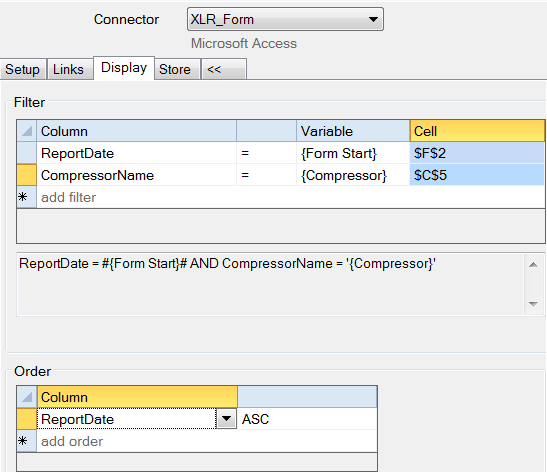
Task: Click the $F$2 cell reference
Action: point(477,153)
